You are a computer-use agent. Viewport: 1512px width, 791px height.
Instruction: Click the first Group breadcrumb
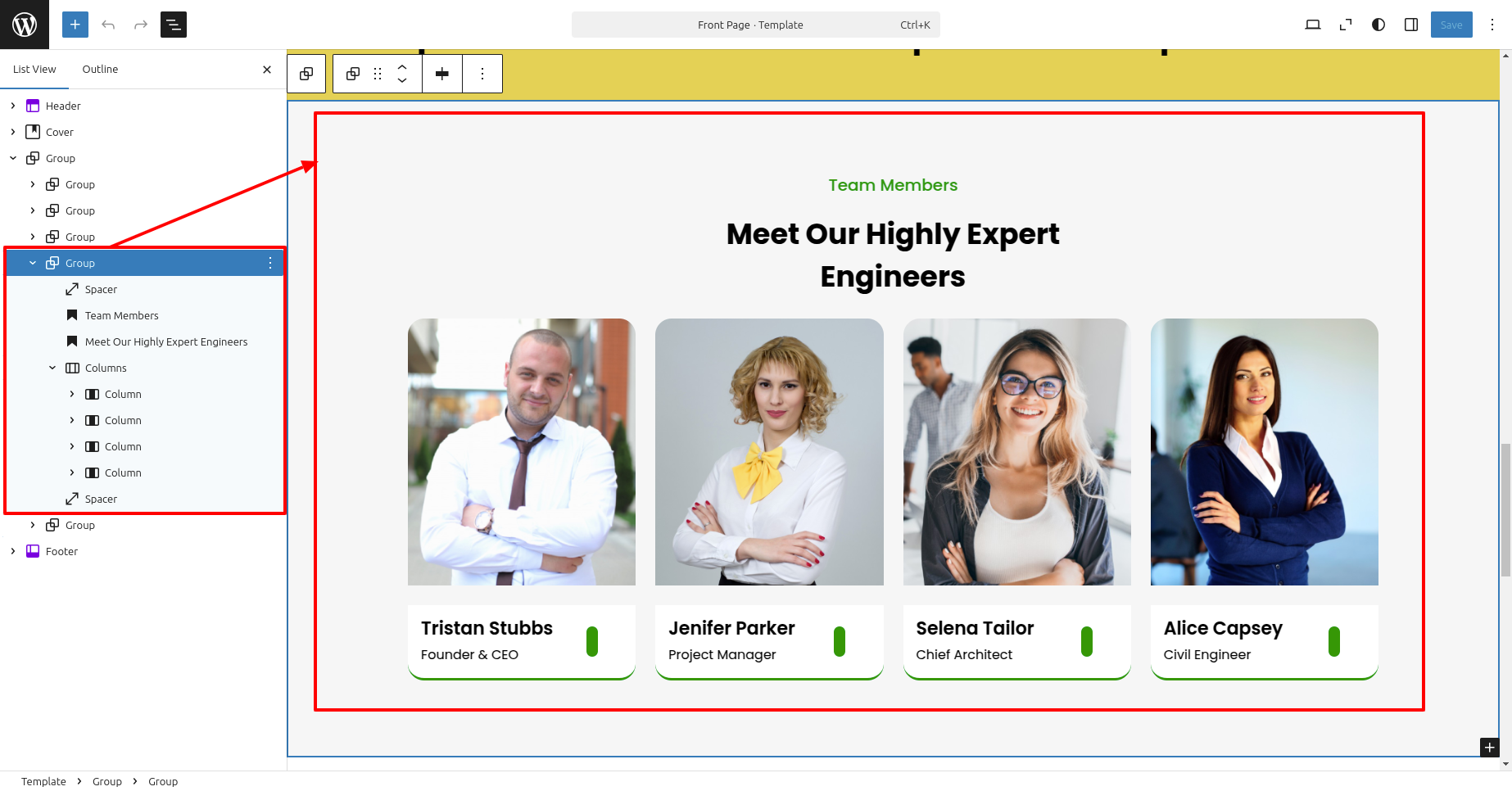coord(107,781)
